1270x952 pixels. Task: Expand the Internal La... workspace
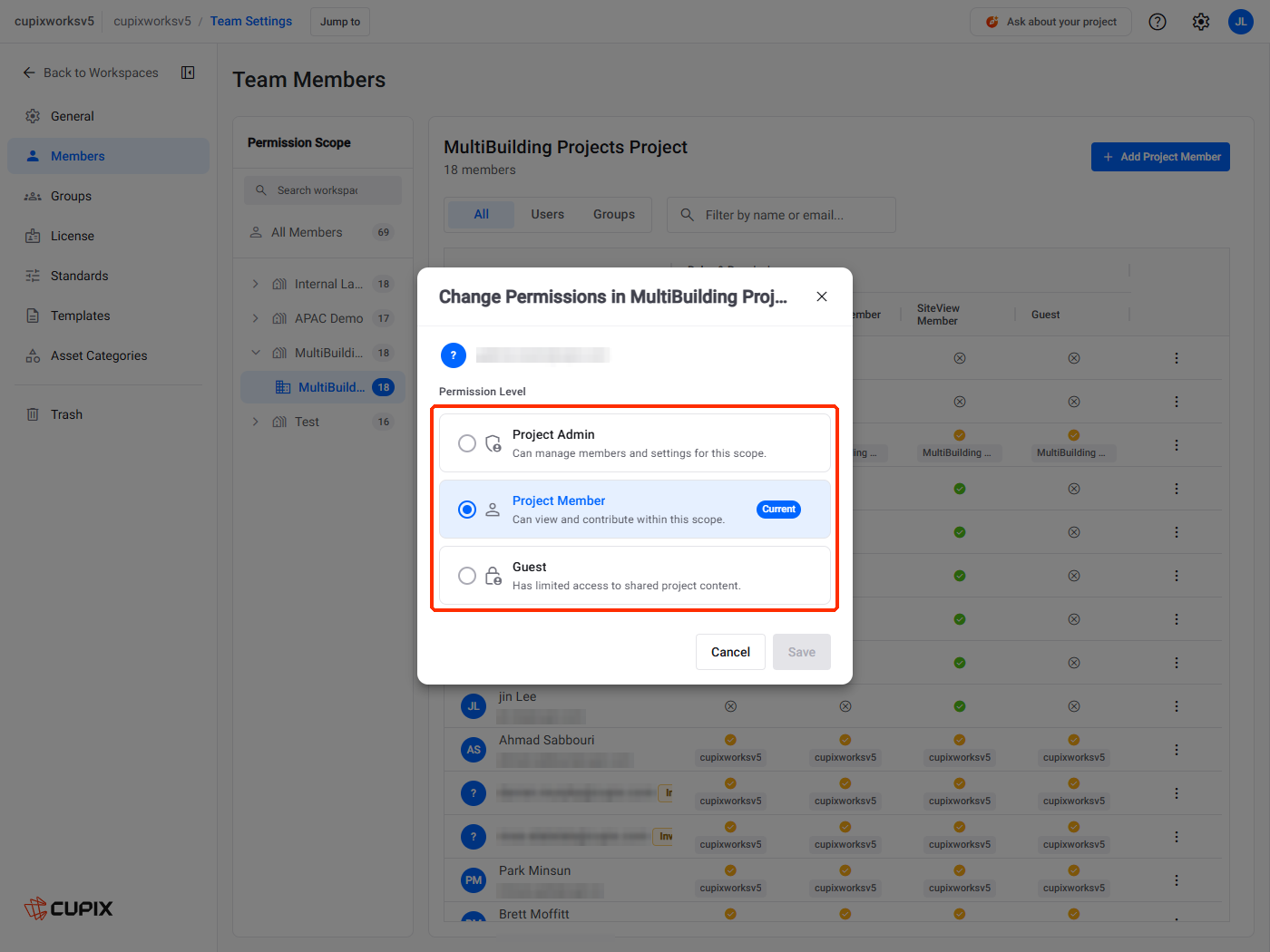coord(255,284)
